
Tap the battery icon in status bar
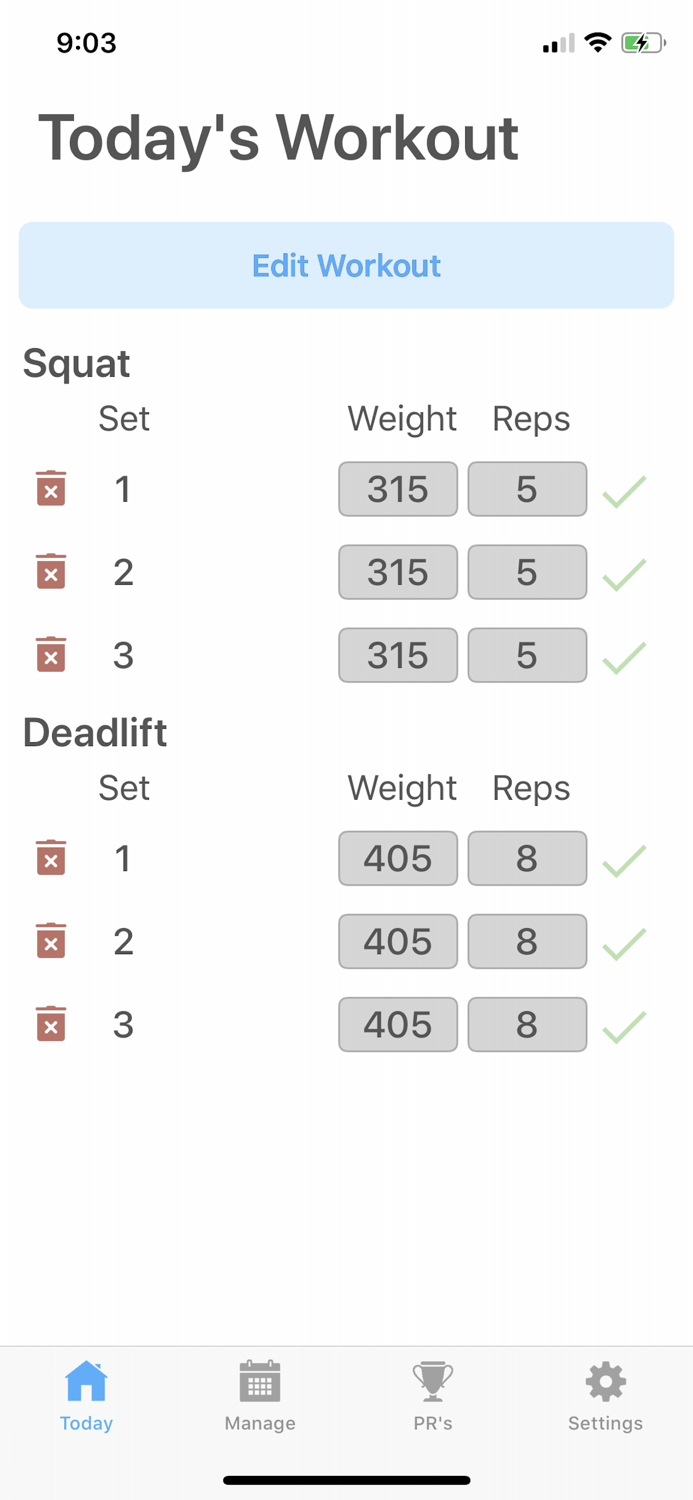click(x=642, y=43)
